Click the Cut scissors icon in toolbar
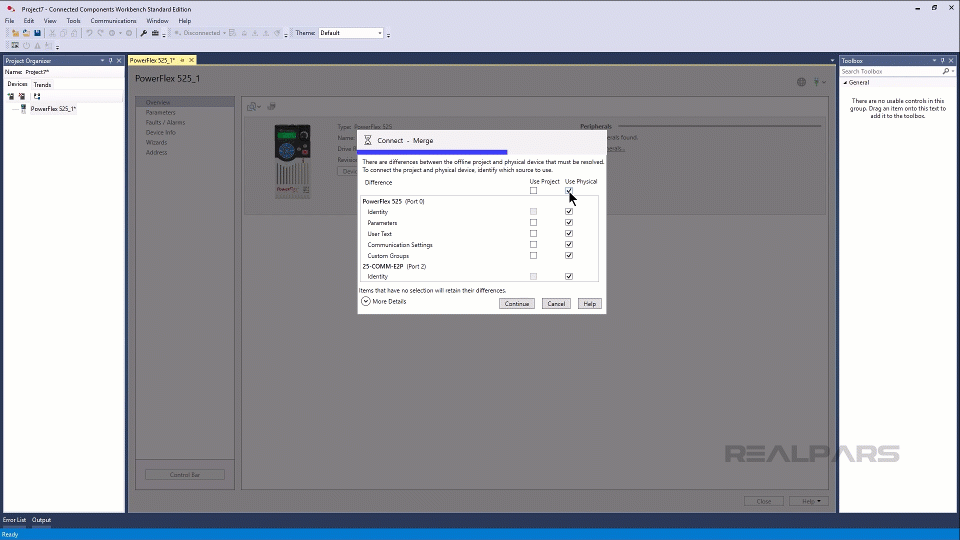Image resolution: width=960 pixels, height=540 pixels. pos(52,33)
